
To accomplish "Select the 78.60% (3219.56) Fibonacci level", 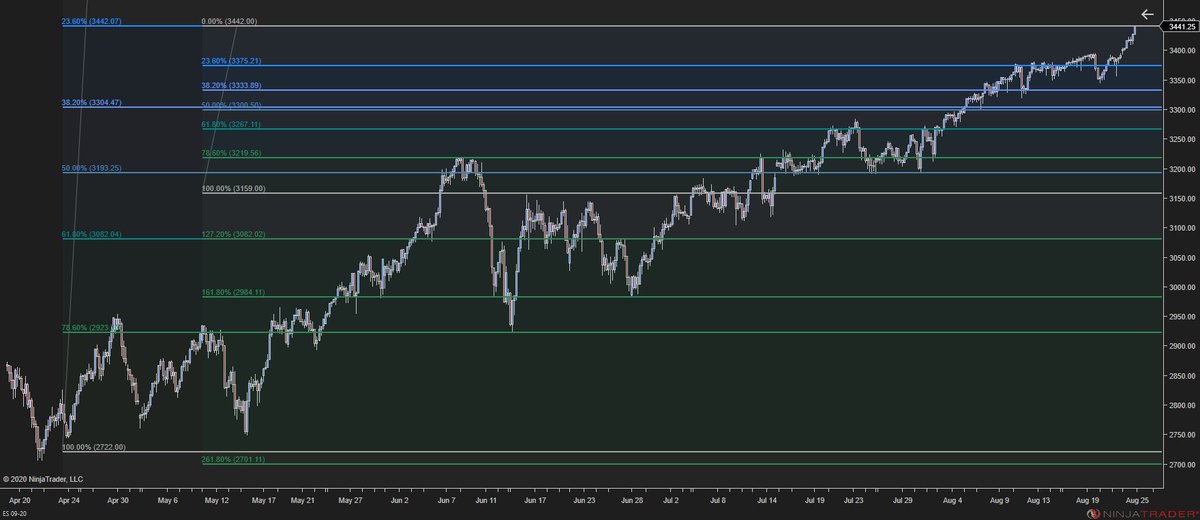I will click(233, 153).
